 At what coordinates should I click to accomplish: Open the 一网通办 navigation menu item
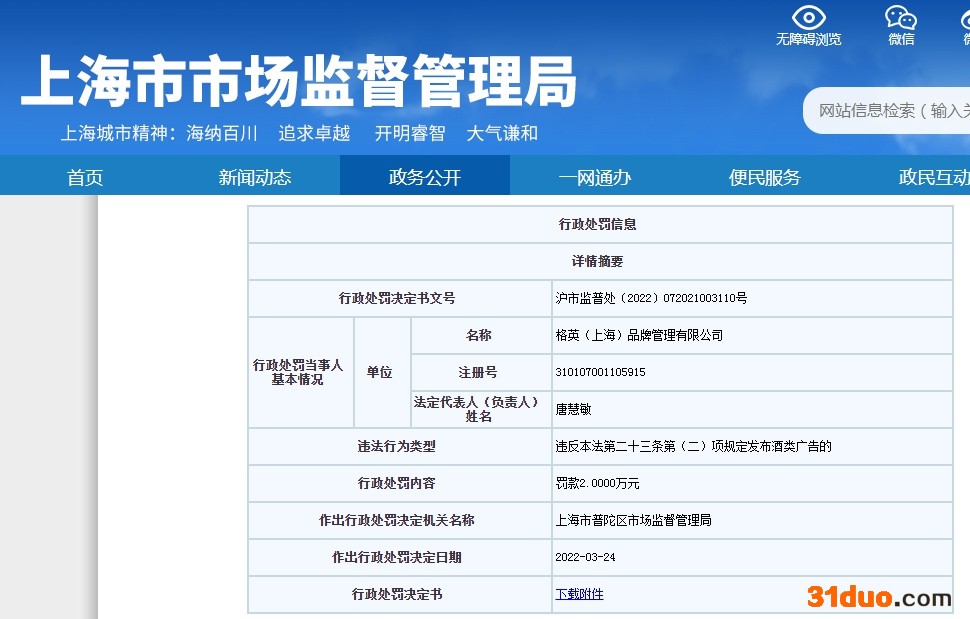(x=595, y=177)
